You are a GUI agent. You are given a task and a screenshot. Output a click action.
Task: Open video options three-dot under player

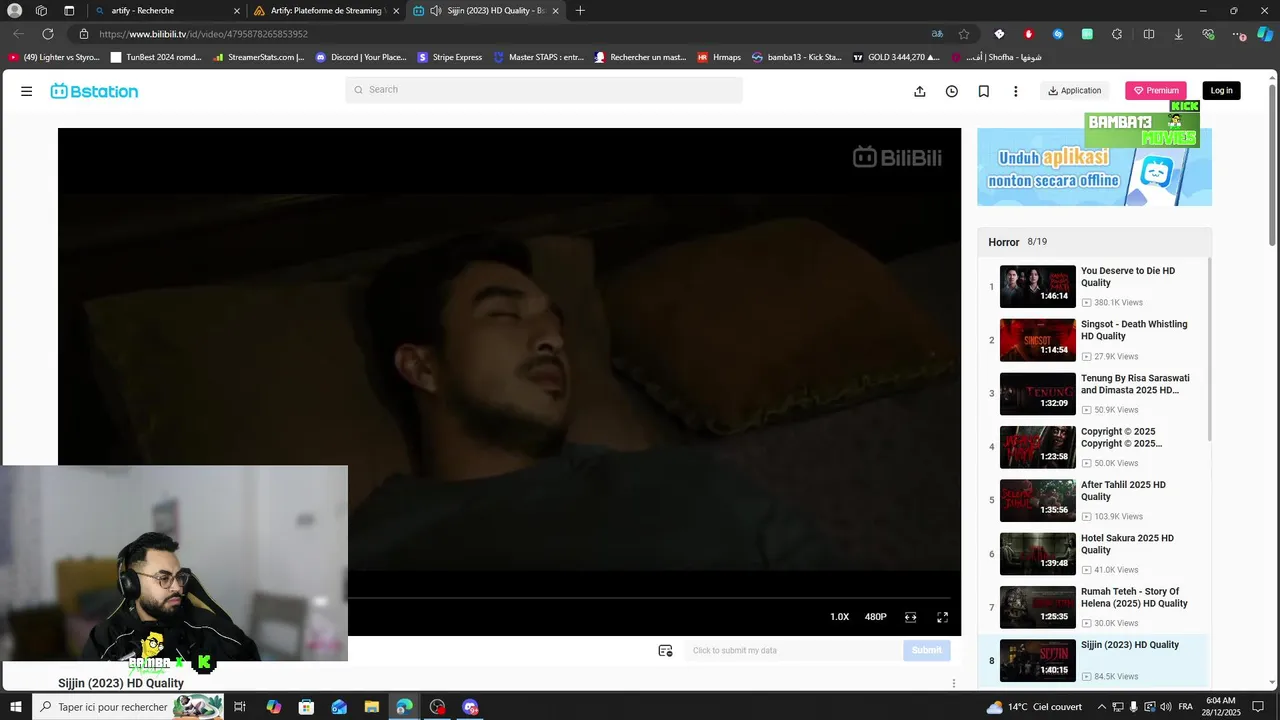(x=953, y=683)
